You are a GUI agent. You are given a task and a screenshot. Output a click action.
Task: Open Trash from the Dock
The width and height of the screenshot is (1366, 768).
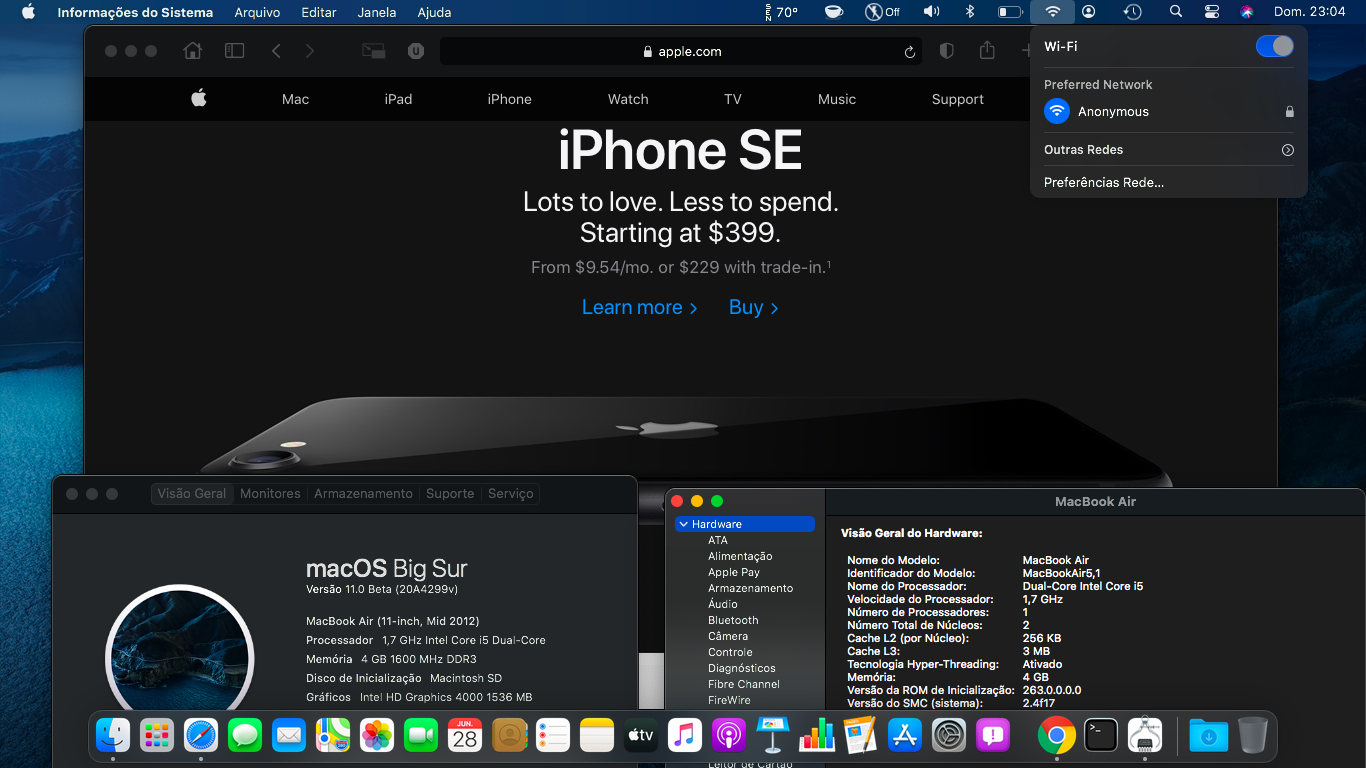coord(1253,736)
